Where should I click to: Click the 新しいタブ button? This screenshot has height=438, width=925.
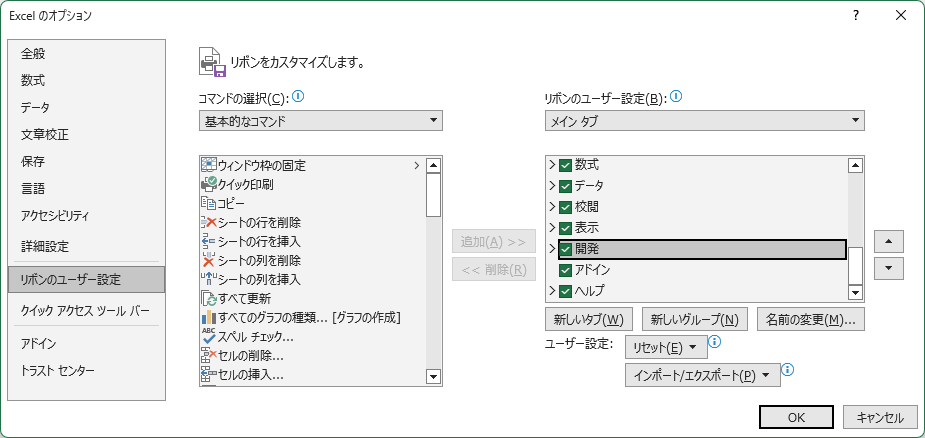(x=587, y=320)
